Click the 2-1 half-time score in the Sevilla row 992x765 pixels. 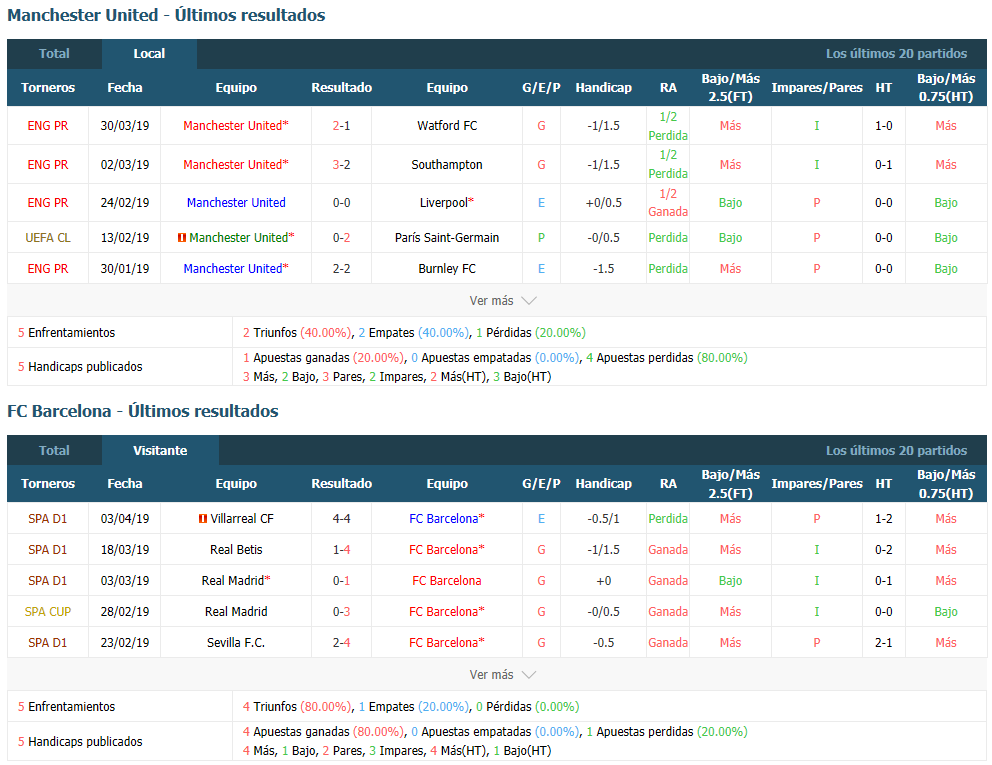[x=884, y=643]
